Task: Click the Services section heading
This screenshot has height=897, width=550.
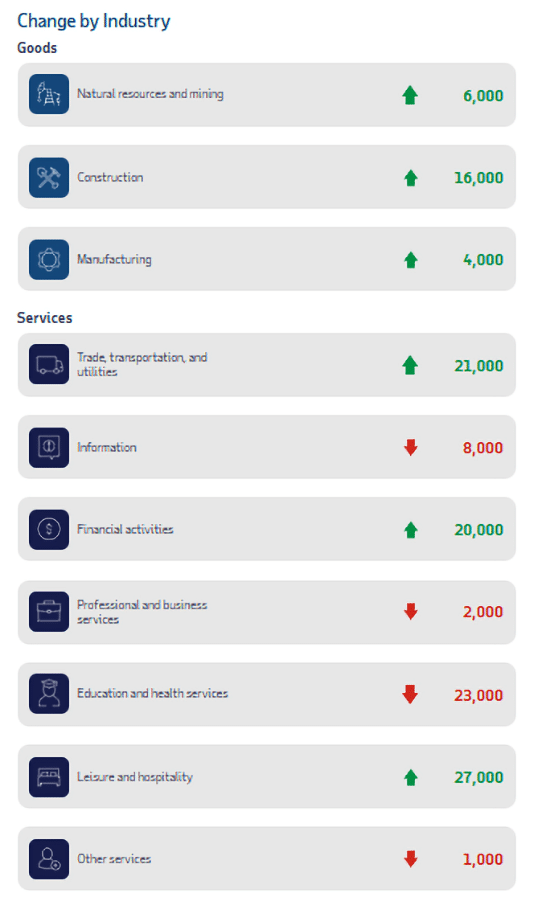Action: [45, 317]
